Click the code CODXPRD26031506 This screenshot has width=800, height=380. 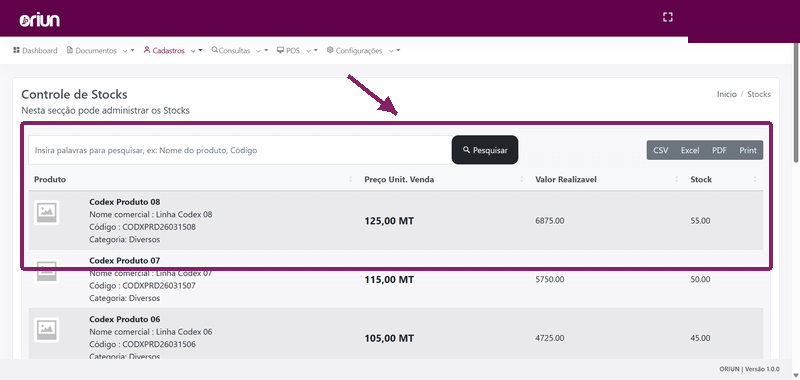point(159,344)
